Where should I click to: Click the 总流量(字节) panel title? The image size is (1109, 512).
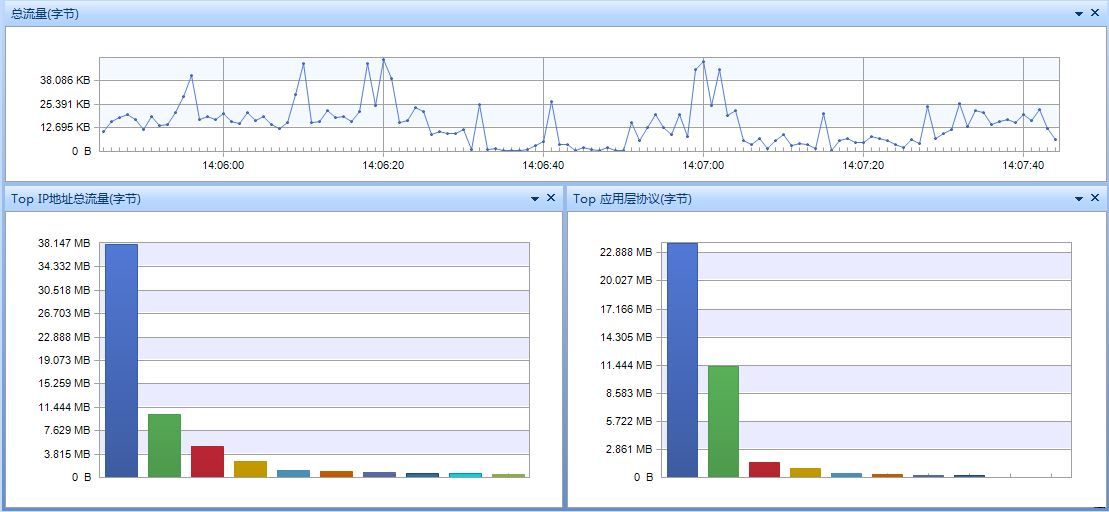click(x=45, y=14)
